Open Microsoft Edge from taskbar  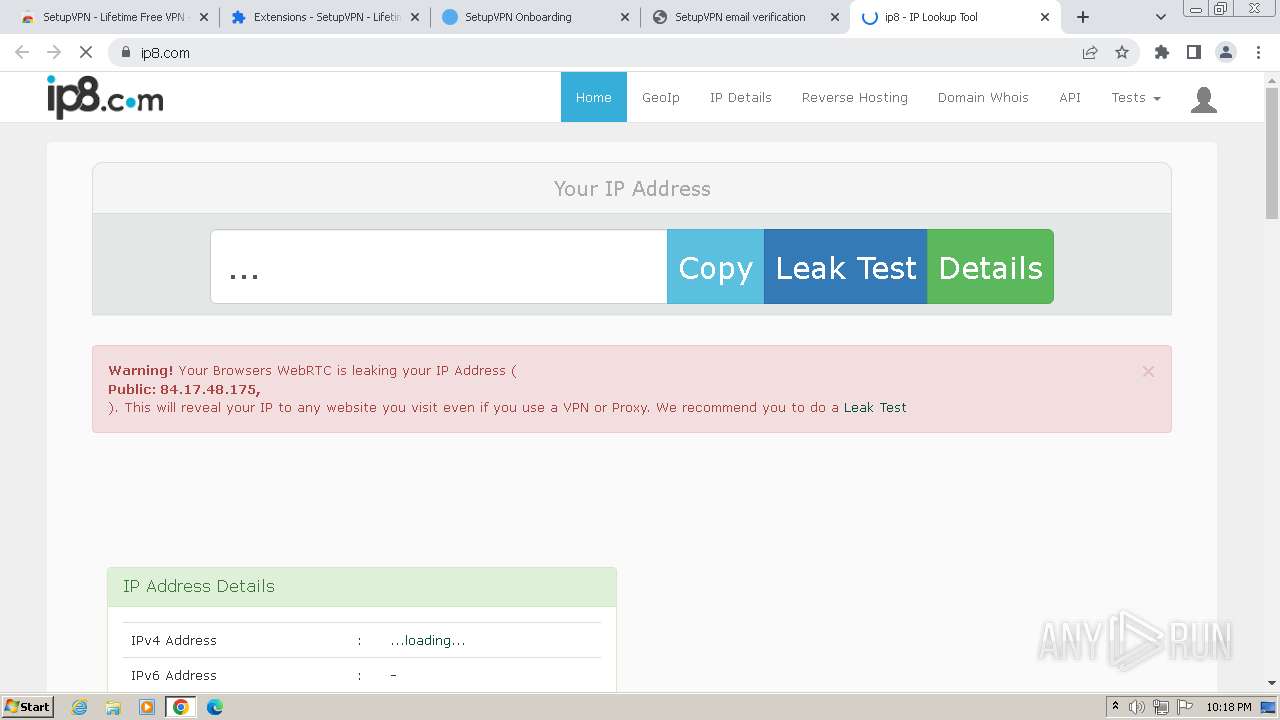tap(214, 707)
